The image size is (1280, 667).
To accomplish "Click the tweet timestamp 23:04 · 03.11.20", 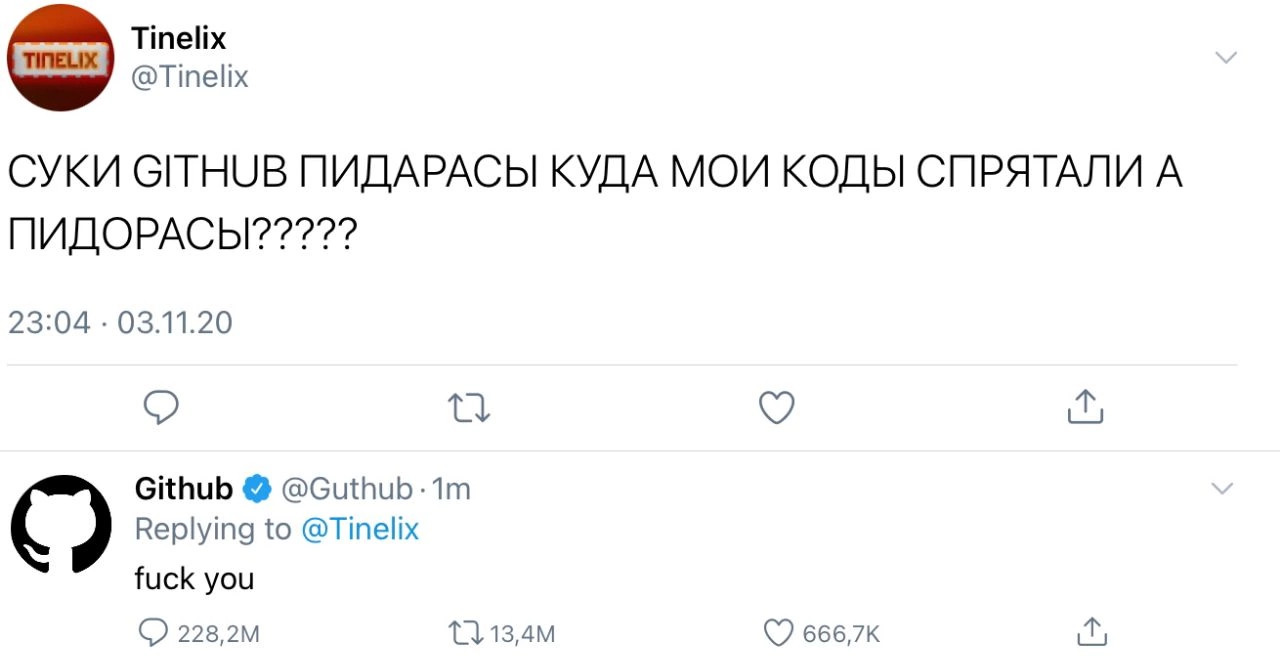I will 120,323.
